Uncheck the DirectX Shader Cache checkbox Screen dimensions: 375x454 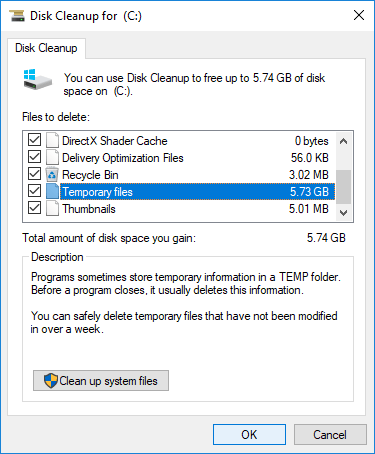34,140
